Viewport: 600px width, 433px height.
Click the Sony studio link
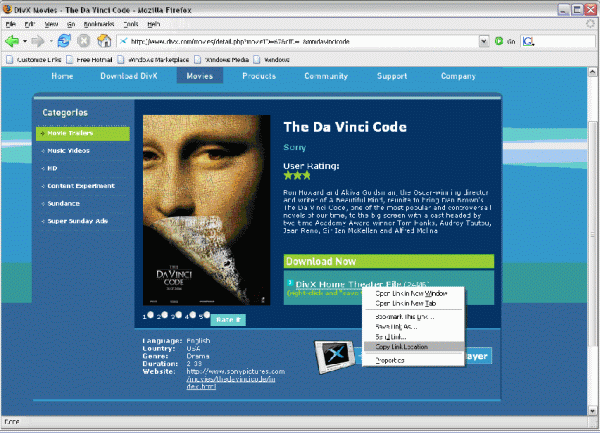[295, 147]
